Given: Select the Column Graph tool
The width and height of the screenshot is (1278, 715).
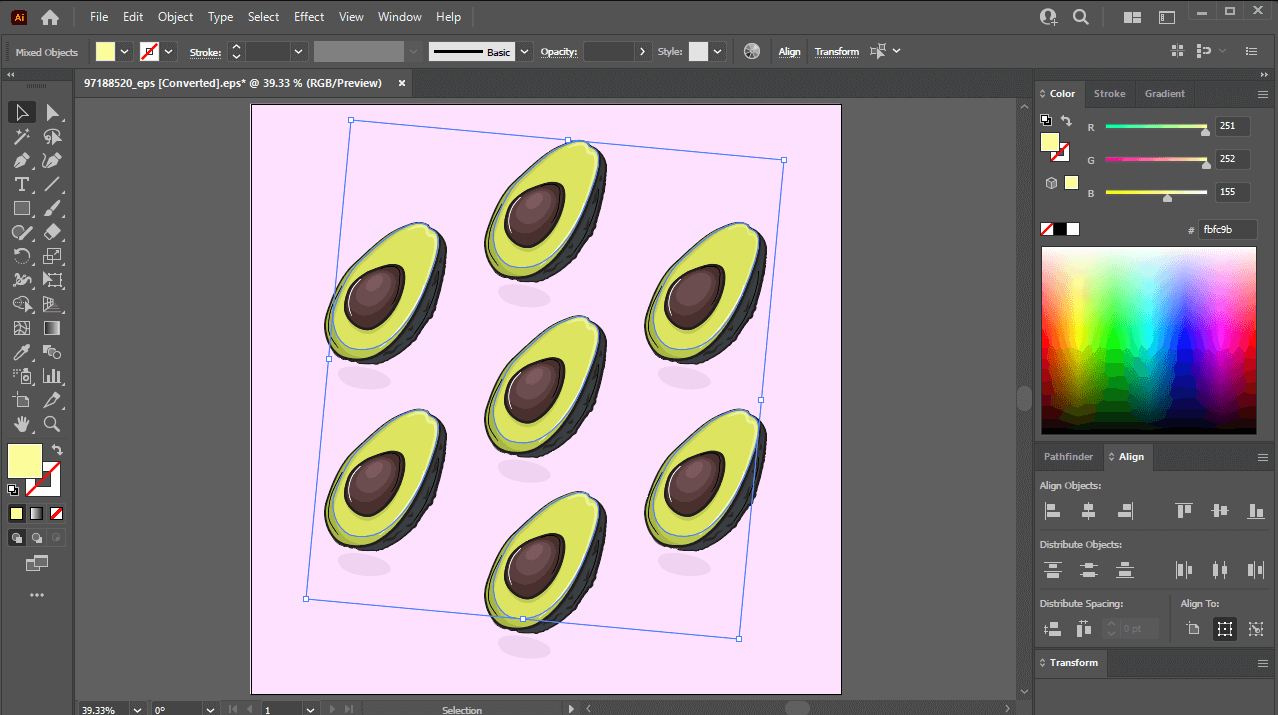Looking at the screenshot, I should (x=53, y=376).
